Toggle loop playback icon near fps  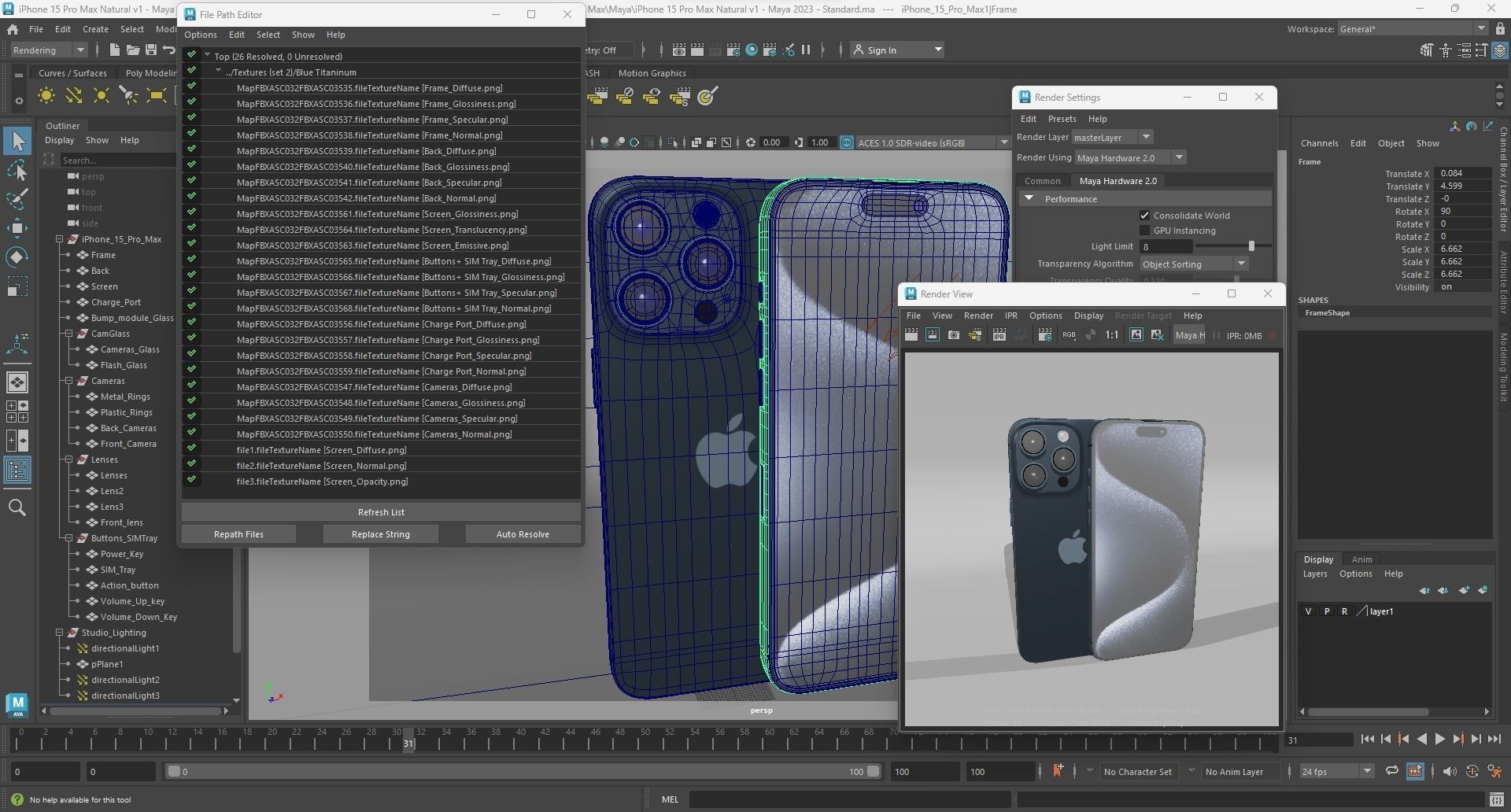pos(1391,771)
